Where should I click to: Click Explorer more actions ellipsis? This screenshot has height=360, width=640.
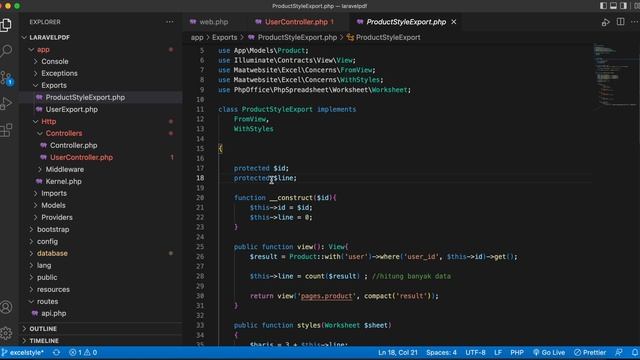169,22
